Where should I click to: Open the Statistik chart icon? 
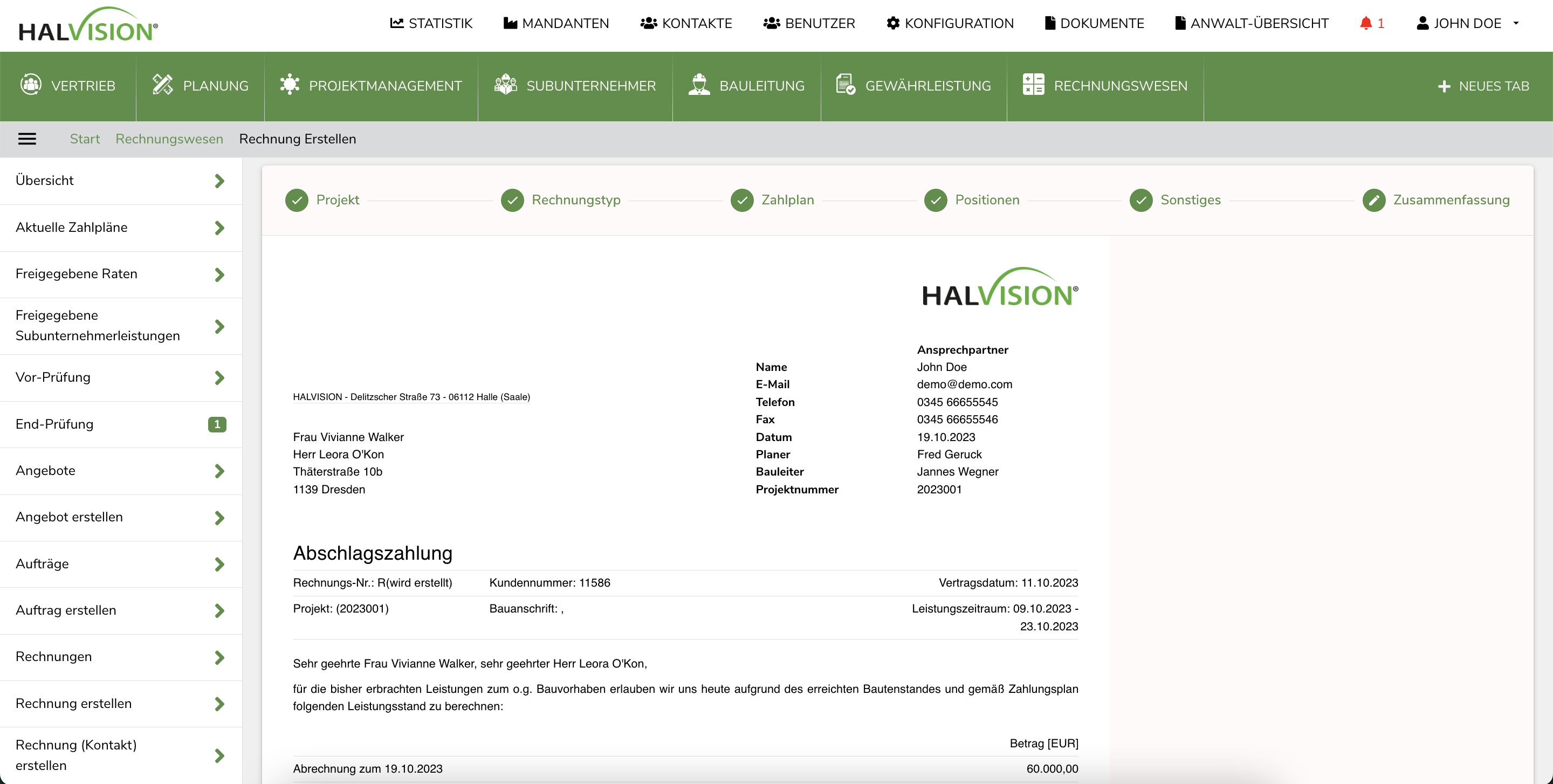point(397,24)
